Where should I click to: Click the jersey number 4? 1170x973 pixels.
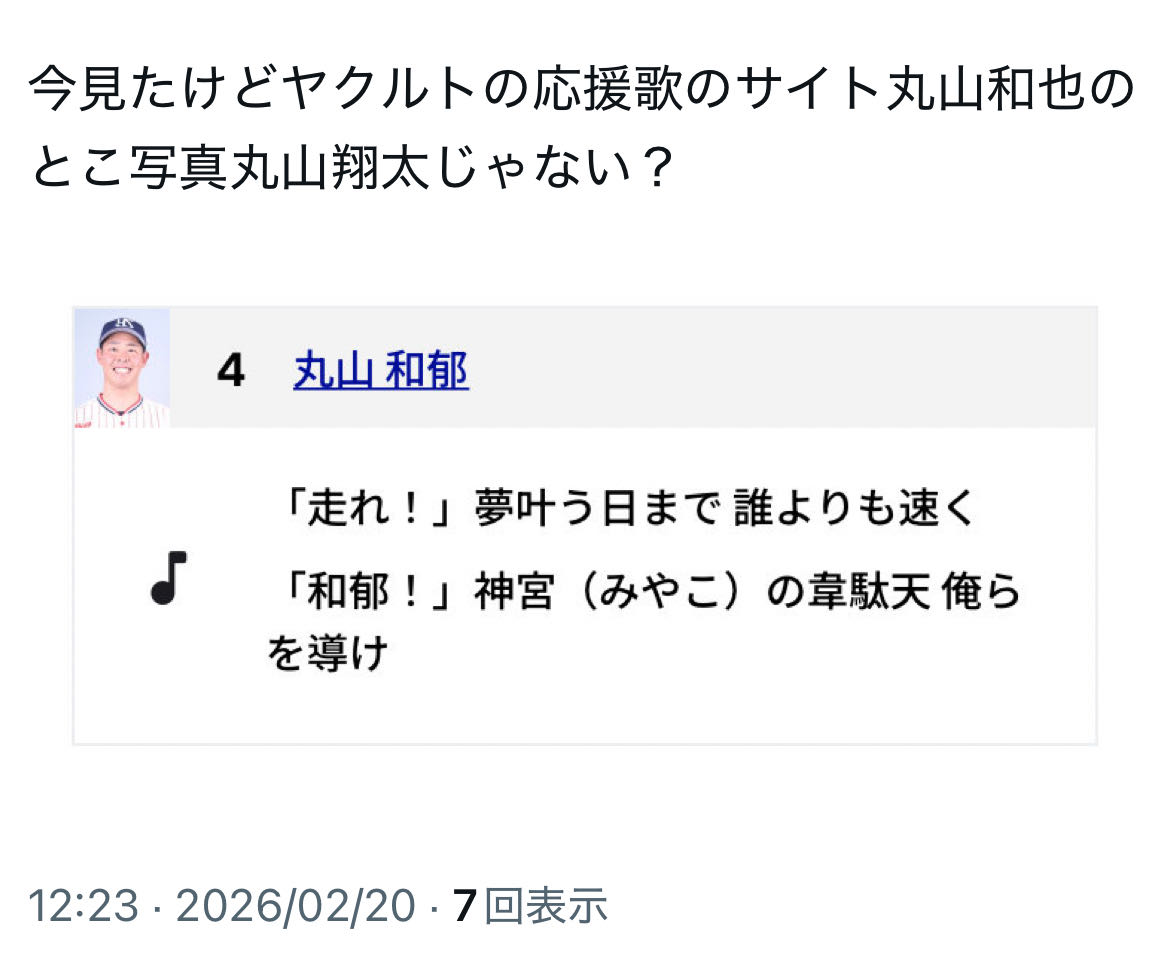(231, 373)
